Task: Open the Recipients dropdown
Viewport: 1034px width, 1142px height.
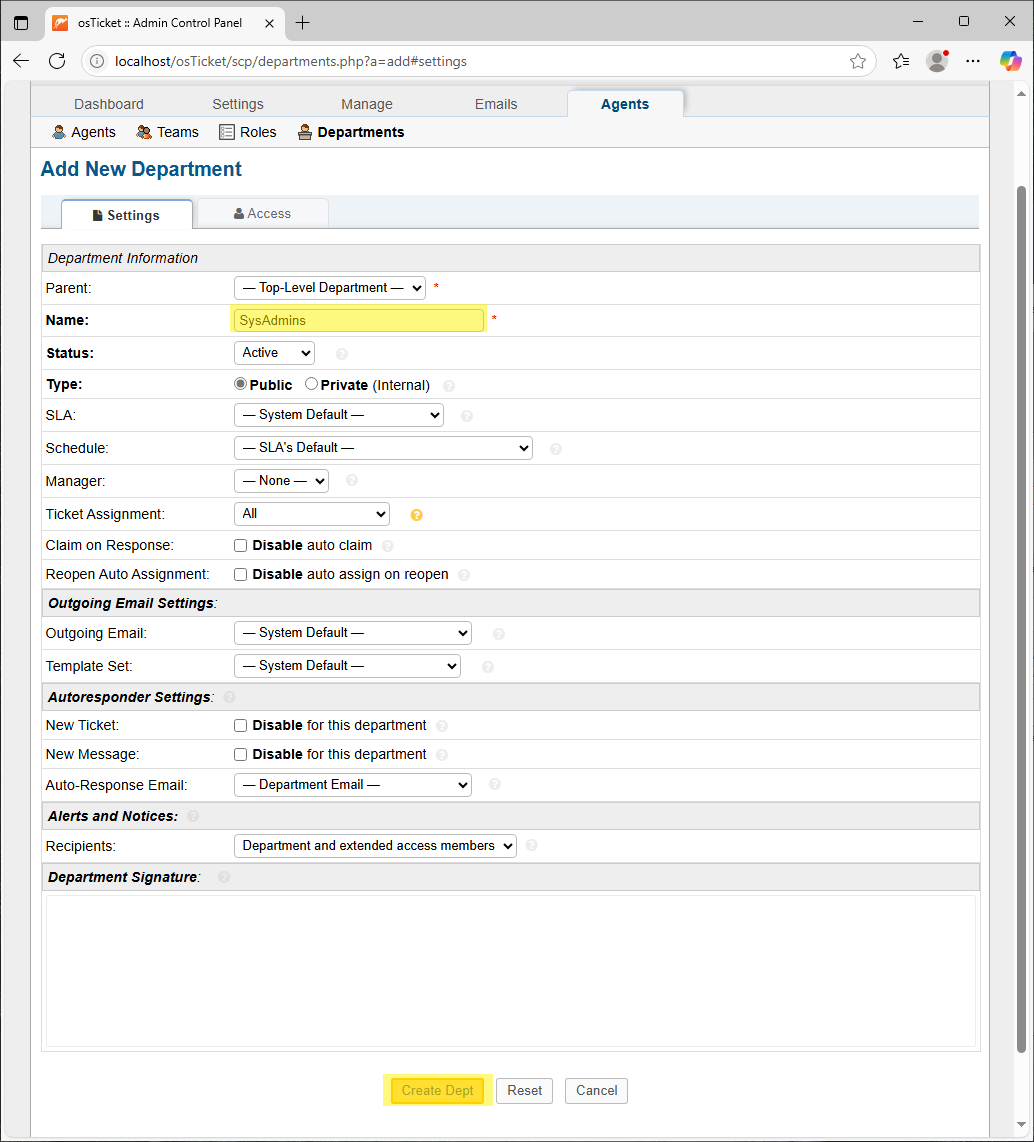Action: pyautogui.click(x=375, y=846)
